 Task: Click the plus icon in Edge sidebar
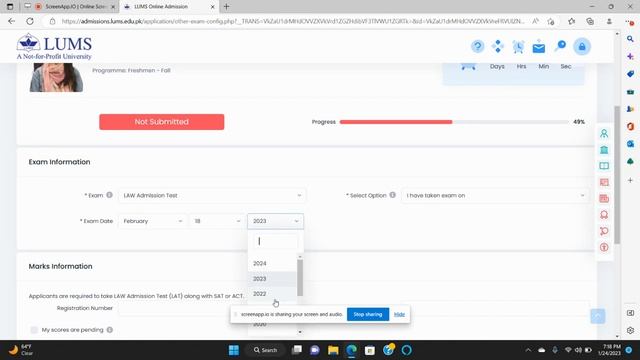(x=630, y=180)
